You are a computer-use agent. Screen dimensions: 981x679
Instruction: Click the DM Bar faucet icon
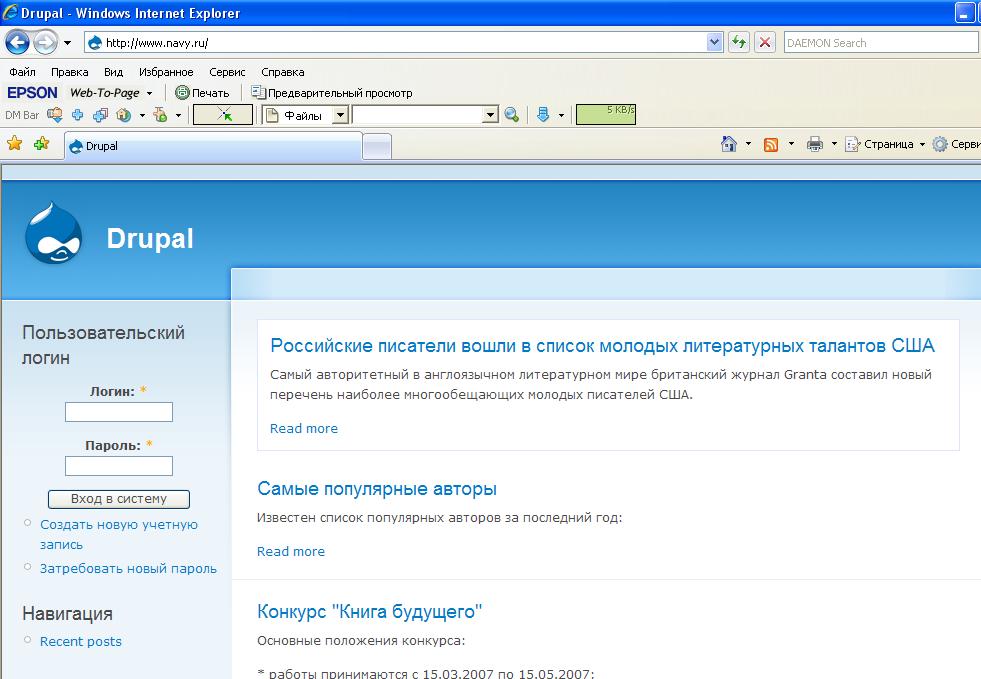tap(160, 115)
